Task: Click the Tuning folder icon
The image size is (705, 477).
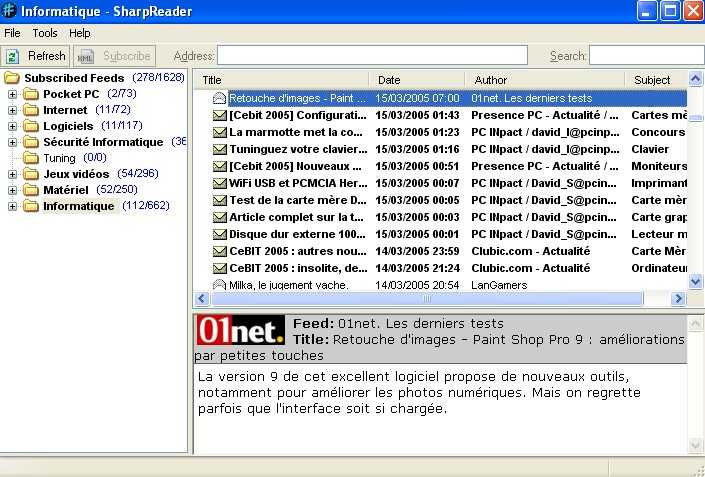Action: pos(31,158)
